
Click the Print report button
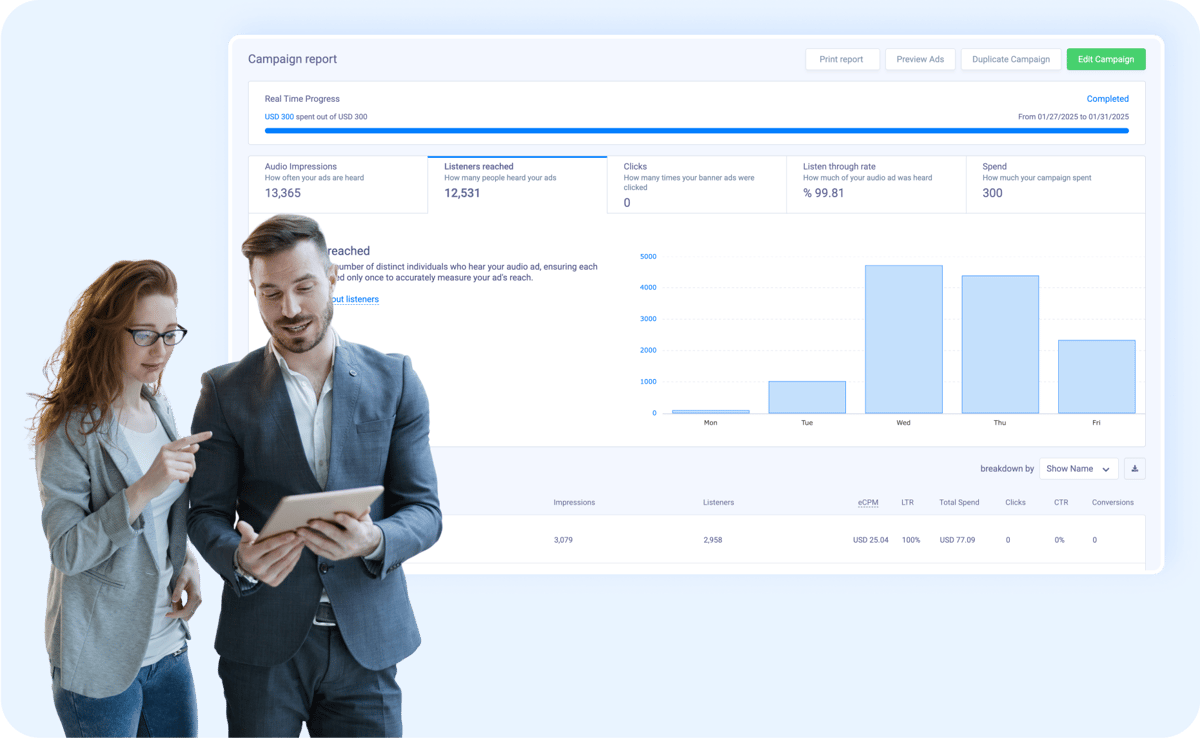[841, 59]
